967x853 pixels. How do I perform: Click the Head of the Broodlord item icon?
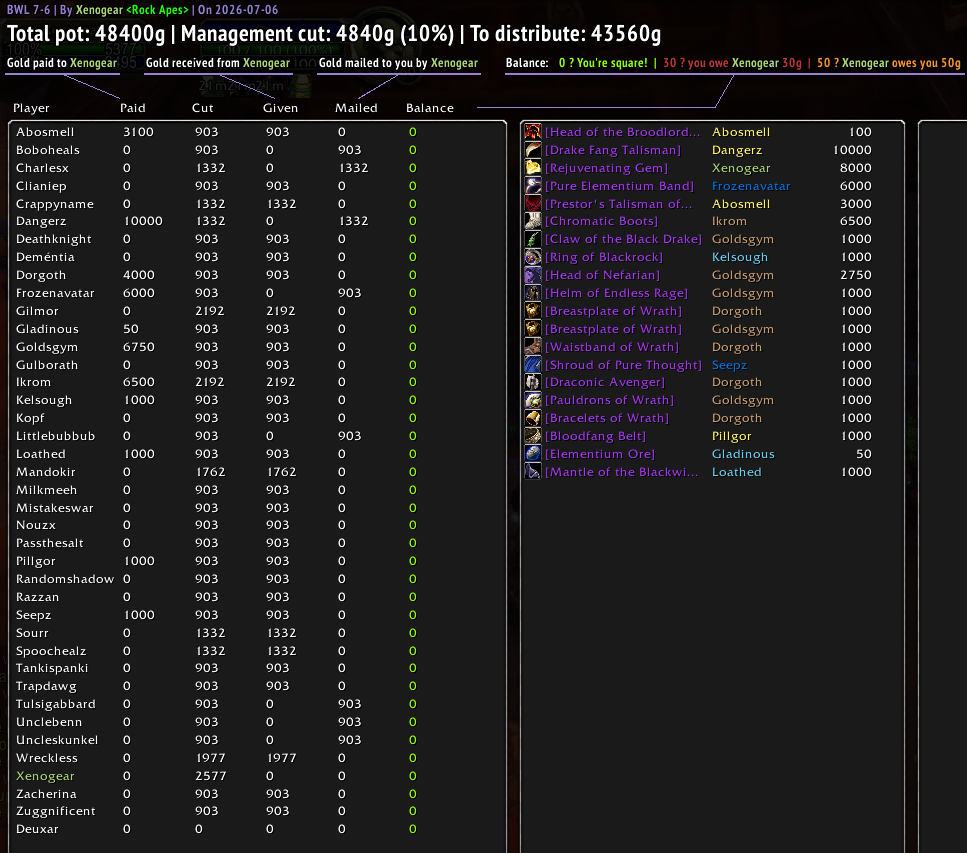click(x=533, y=131)
